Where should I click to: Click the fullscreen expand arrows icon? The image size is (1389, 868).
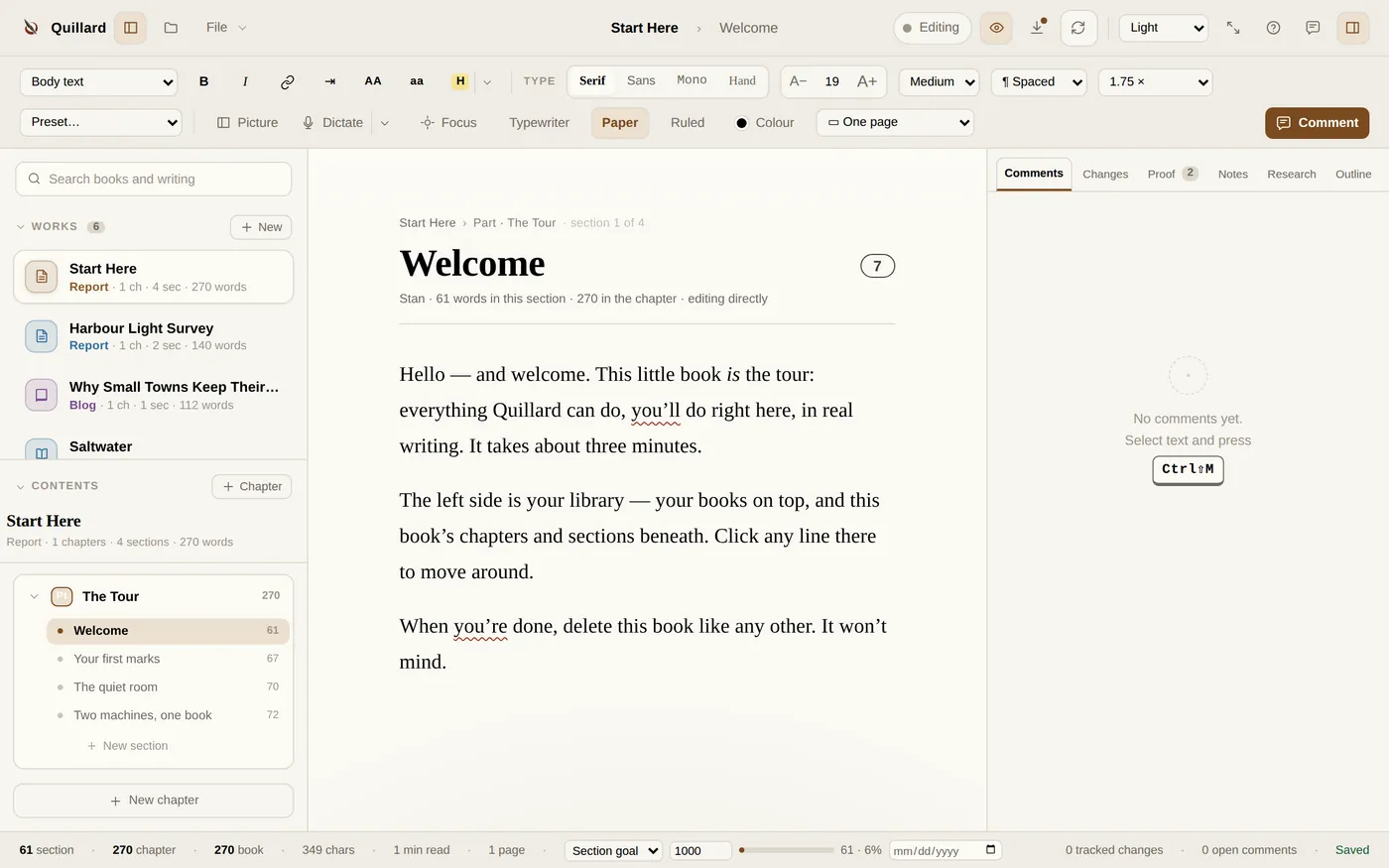coord(1233,28)
